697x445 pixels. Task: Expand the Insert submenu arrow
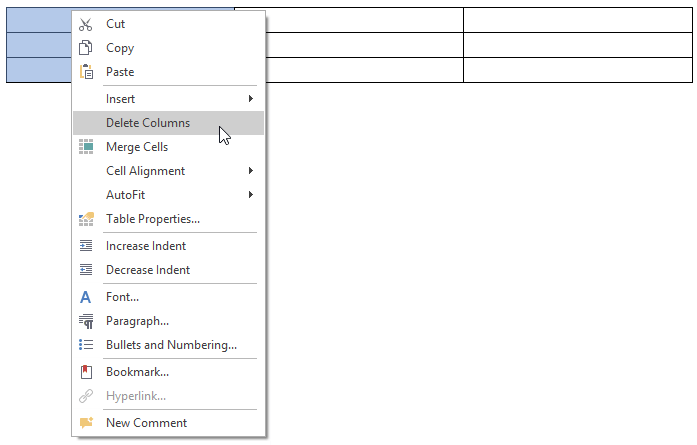click(251, 99)
